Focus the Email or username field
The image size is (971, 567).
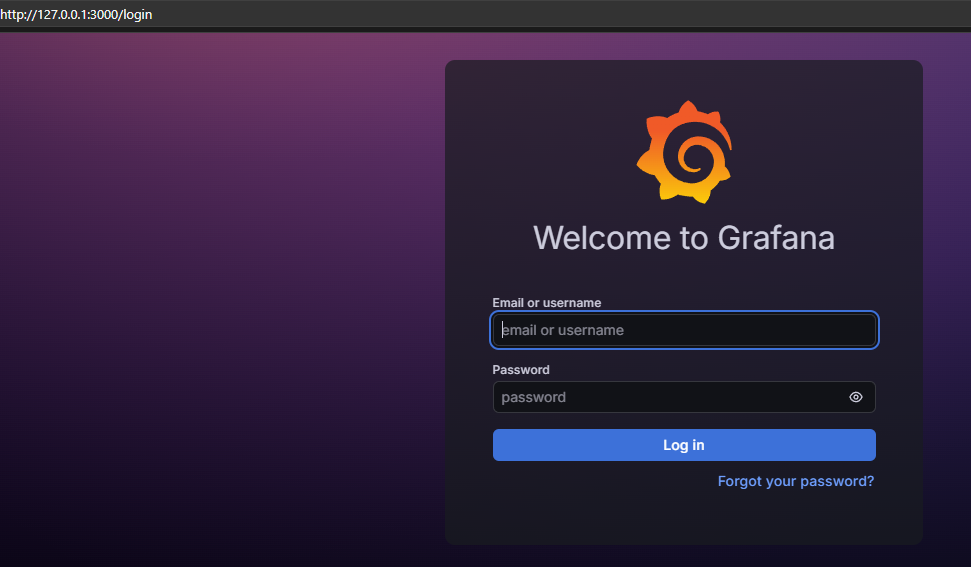[x=684, y=330]
